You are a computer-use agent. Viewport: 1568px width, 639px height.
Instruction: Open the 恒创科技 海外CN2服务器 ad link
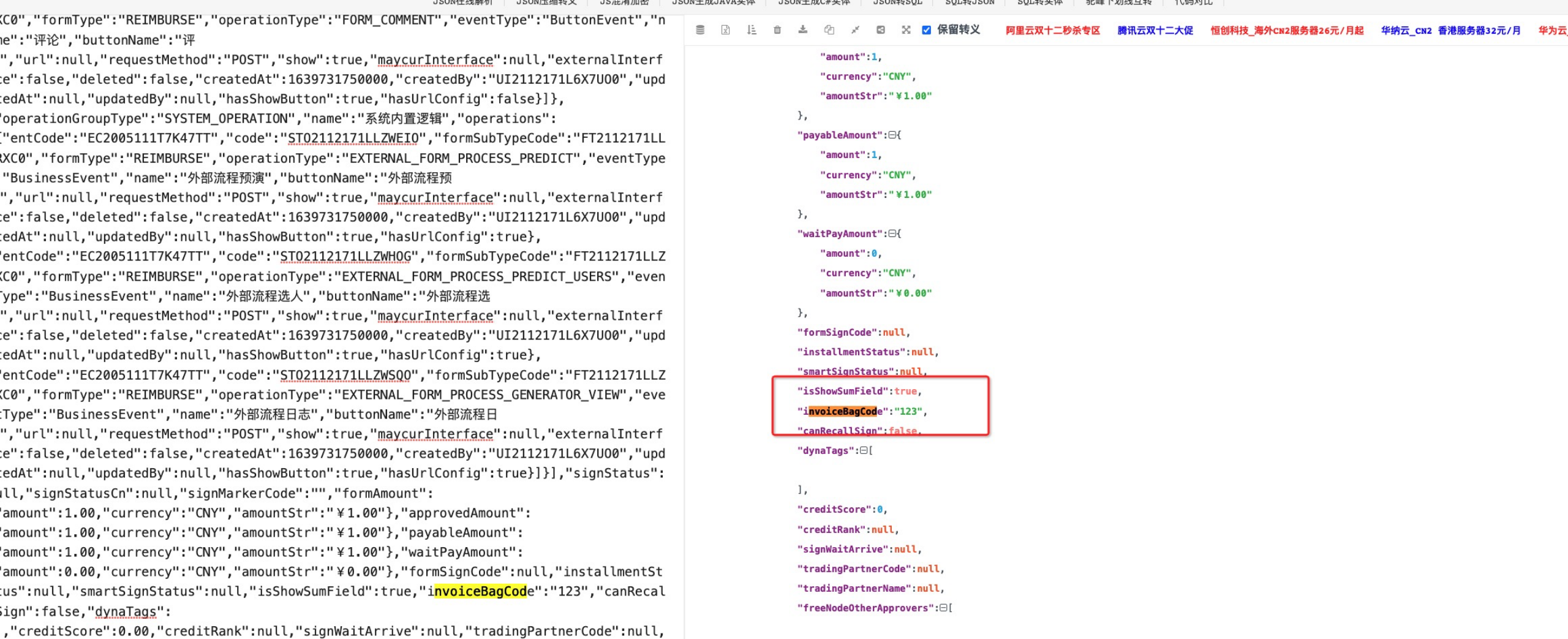coord(1286,30)
